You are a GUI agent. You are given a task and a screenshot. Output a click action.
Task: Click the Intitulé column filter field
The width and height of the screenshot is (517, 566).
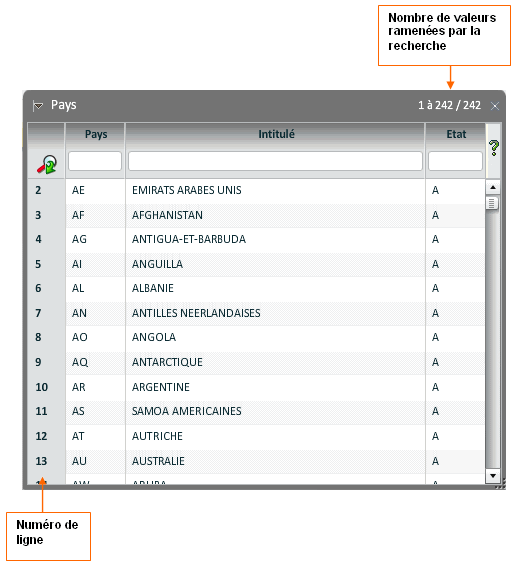pos(275,161)
